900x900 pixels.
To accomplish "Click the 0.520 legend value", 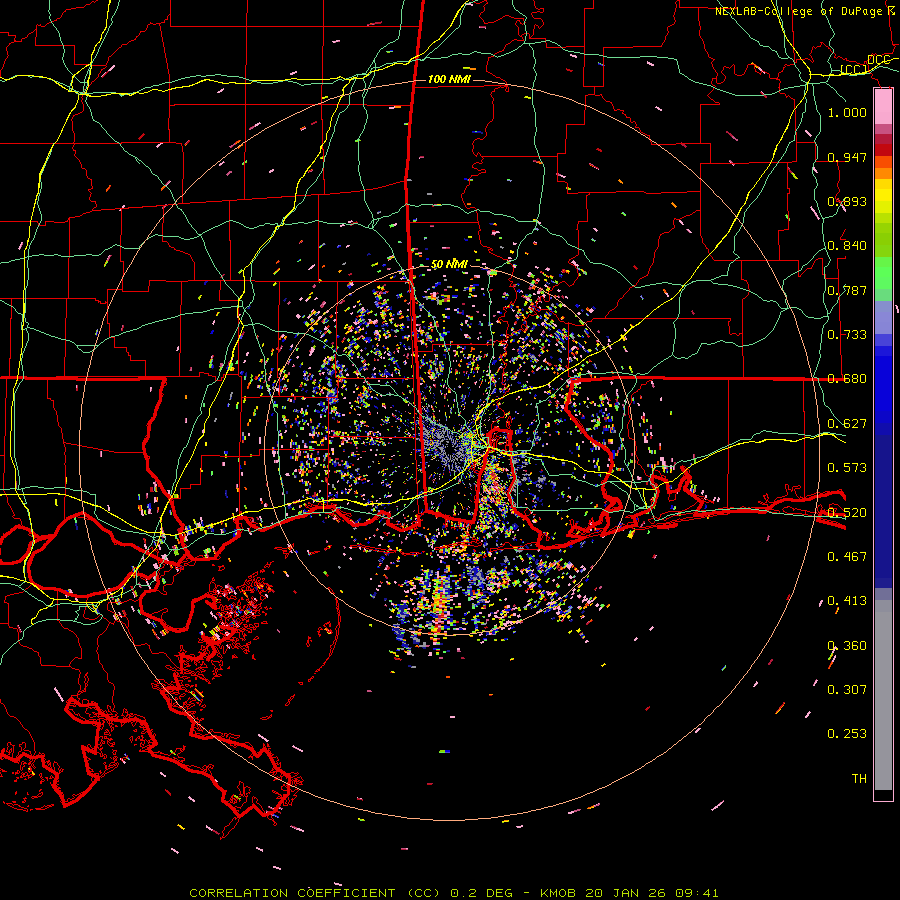I will 847,512.
